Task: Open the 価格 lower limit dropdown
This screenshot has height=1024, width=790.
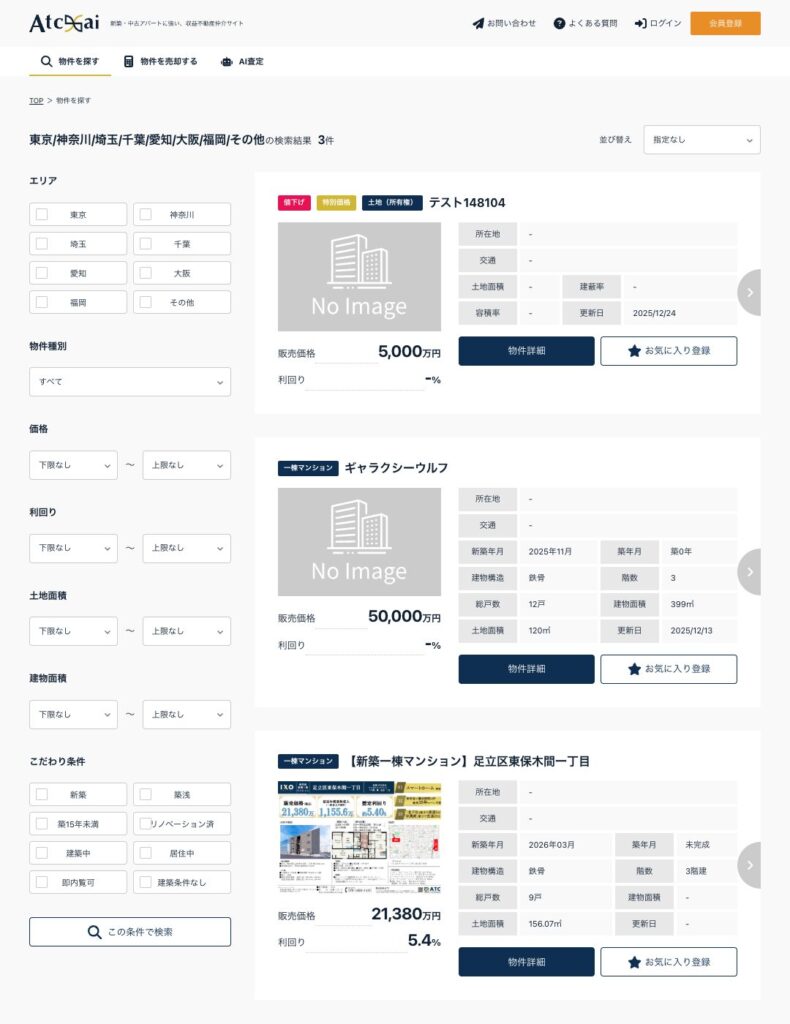Action: point(73,465)
